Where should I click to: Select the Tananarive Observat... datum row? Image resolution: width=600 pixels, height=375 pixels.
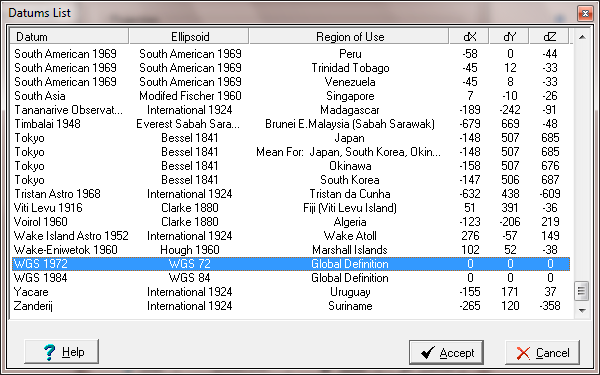point(291,110)
